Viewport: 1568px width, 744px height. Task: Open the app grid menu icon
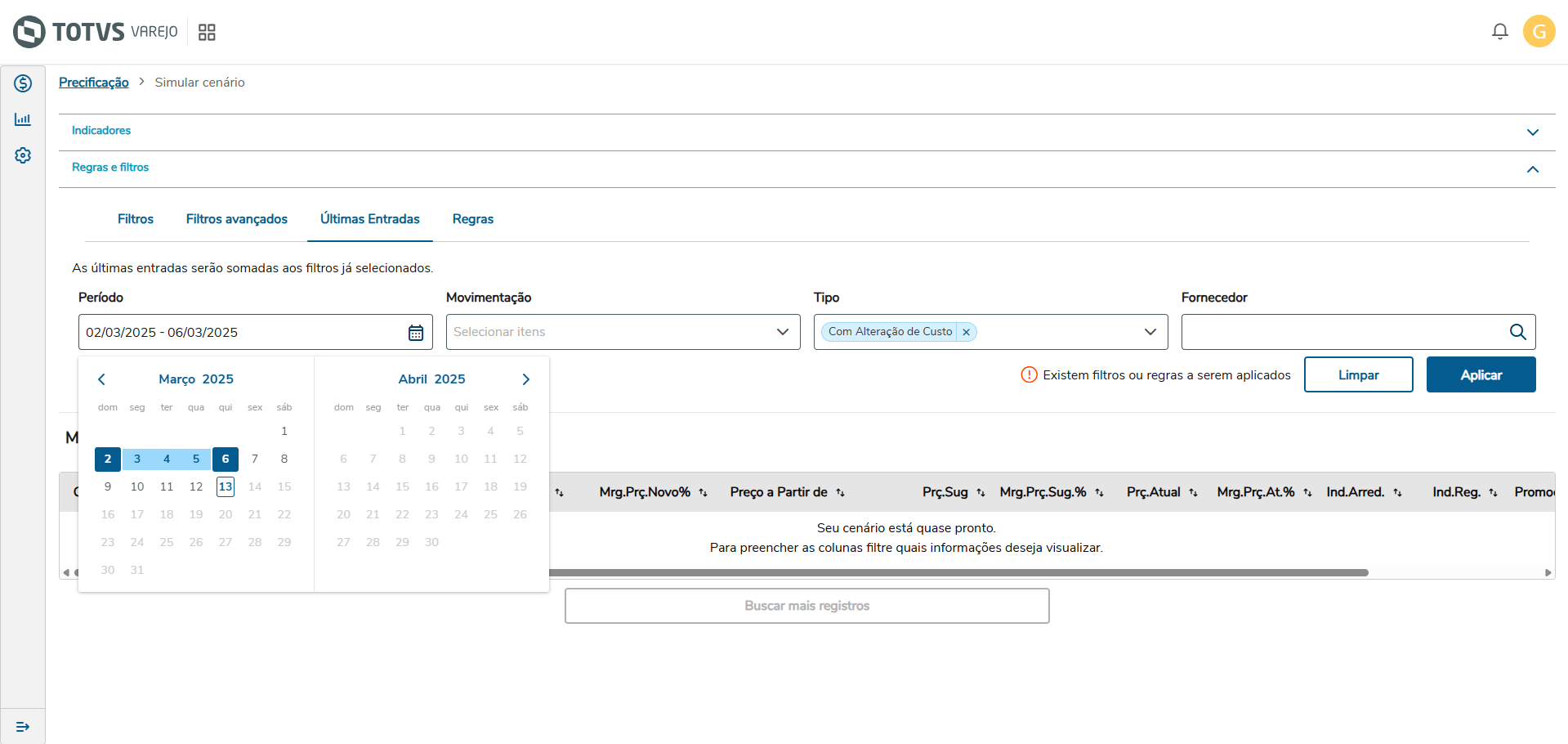(x=207, y=32)
